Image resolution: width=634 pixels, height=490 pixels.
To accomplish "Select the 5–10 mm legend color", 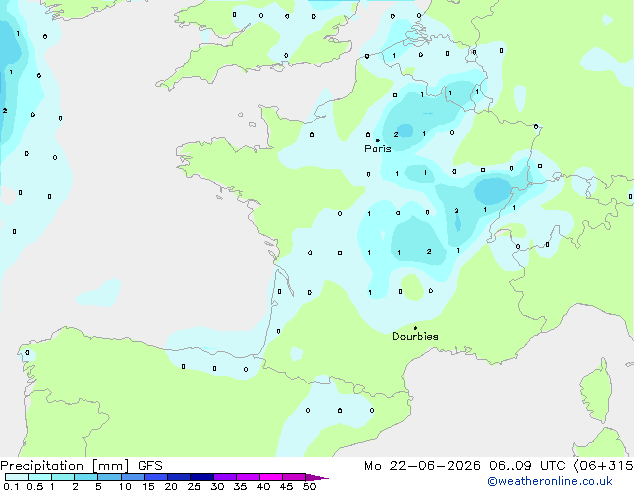I will click(109, 477).
